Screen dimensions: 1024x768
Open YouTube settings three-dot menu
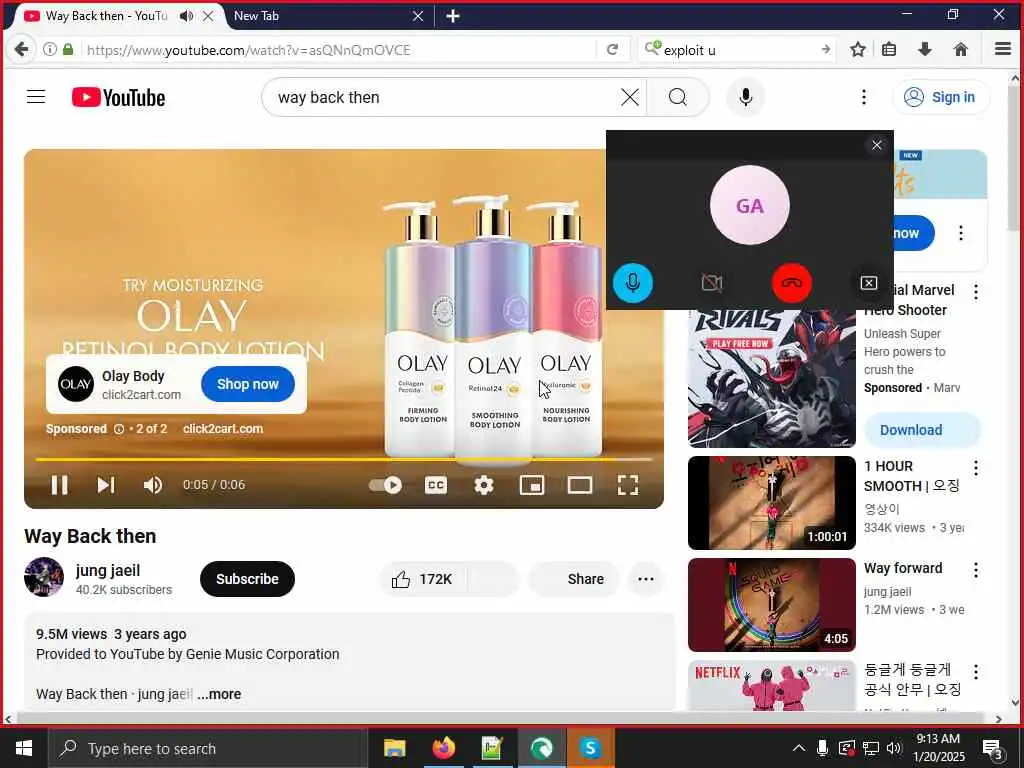click(863, 97)
